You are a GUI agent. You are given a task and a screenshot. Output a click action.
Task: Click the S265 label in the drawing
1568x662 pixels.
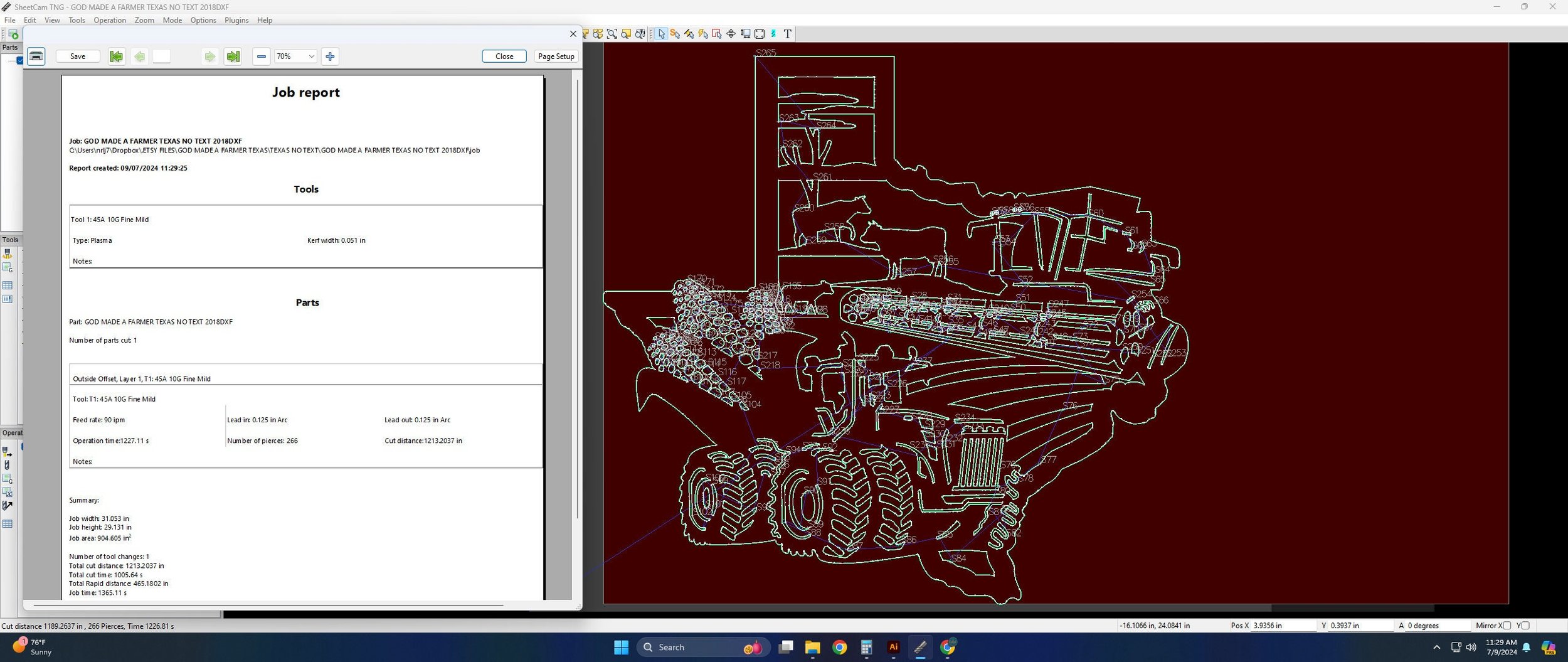coord(766,53)
